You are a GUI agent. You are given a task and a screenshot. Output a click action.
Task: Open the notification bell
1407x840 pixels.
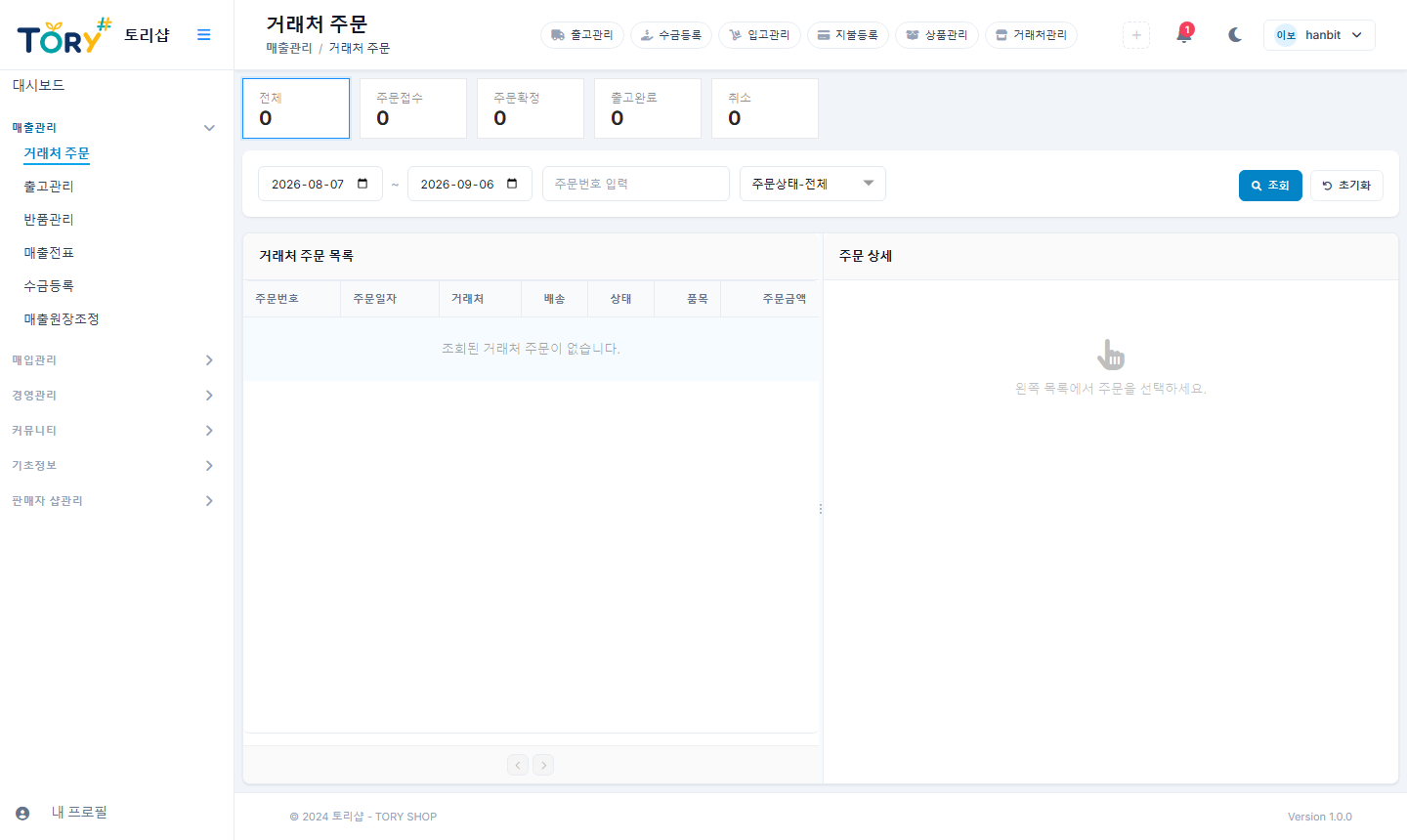pyautogui.click(x=1184, y=34)
